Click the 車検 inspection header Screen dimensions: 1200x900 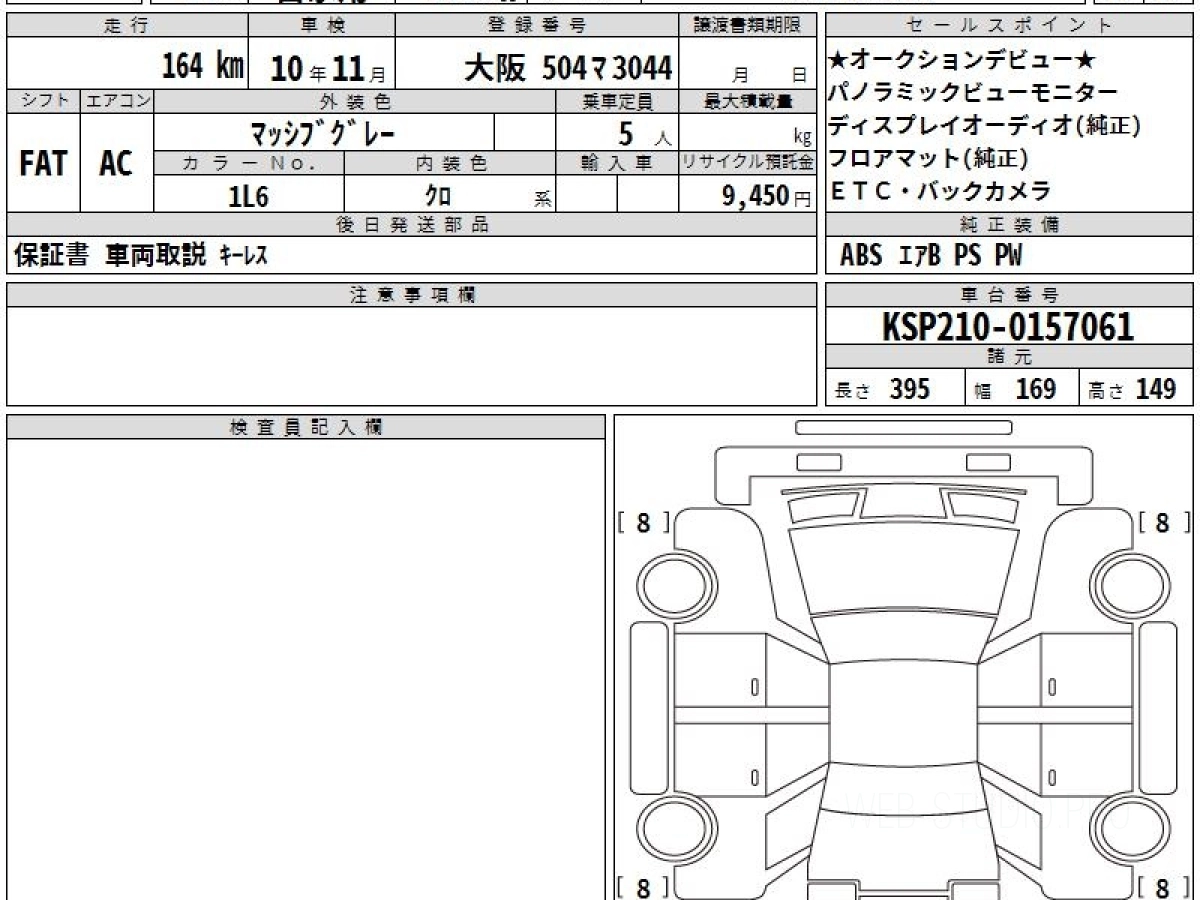click(x=322, y=26)
